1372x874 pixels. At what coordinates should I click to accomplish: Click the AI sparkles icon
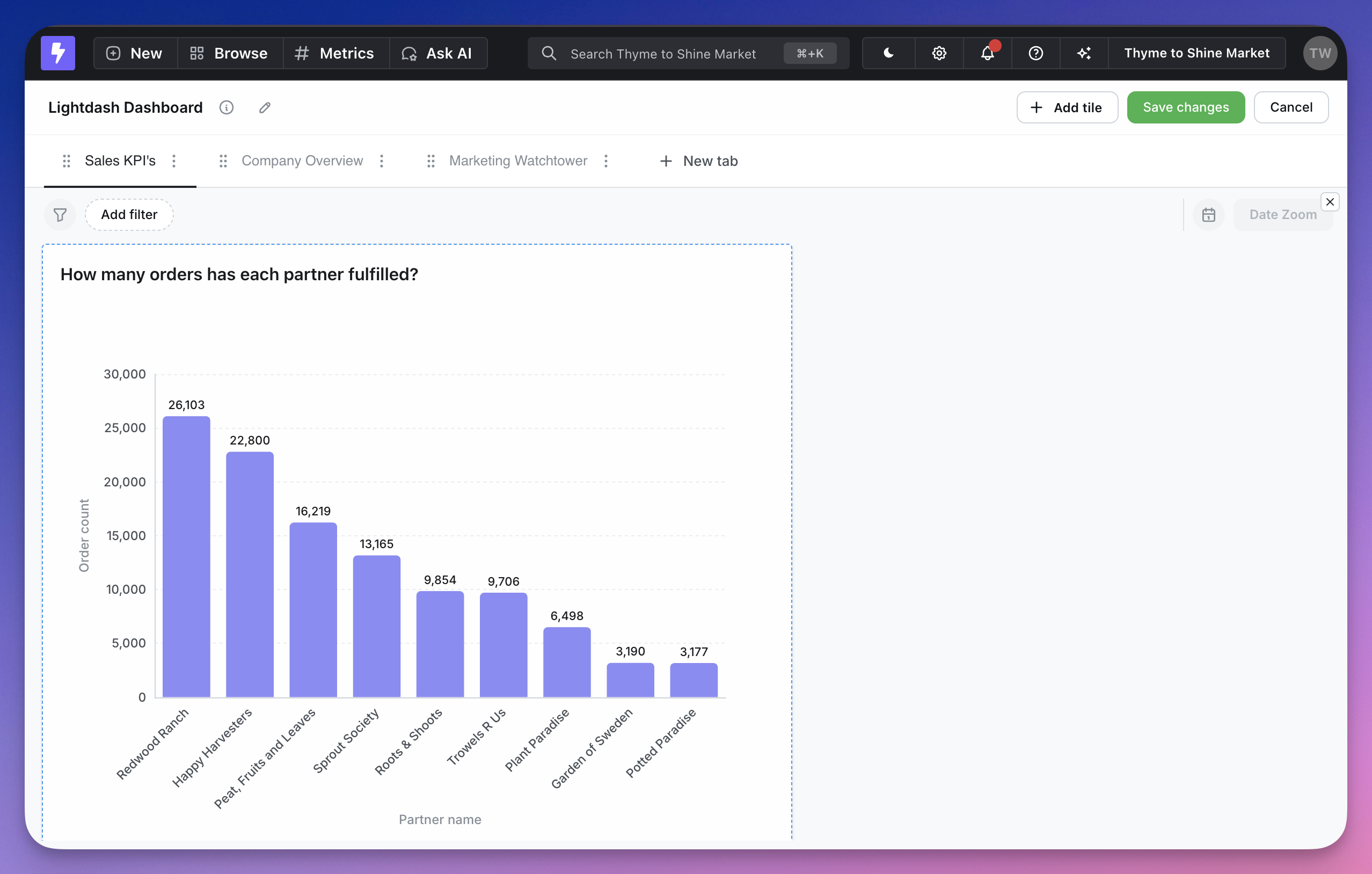(1084, 53)
